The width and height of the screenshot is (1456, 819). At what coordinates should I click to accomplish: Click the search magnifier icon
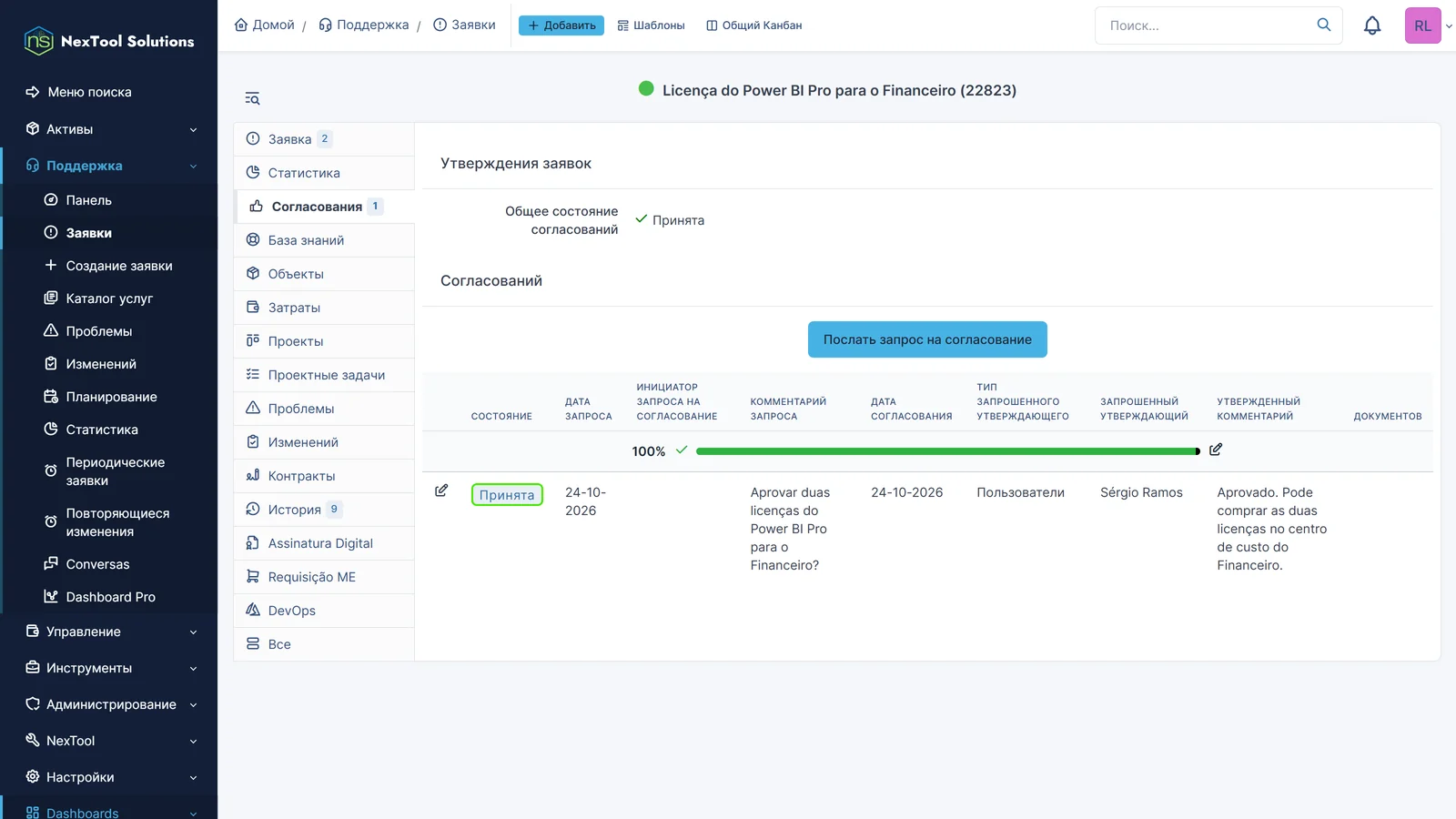[1324, 25]
